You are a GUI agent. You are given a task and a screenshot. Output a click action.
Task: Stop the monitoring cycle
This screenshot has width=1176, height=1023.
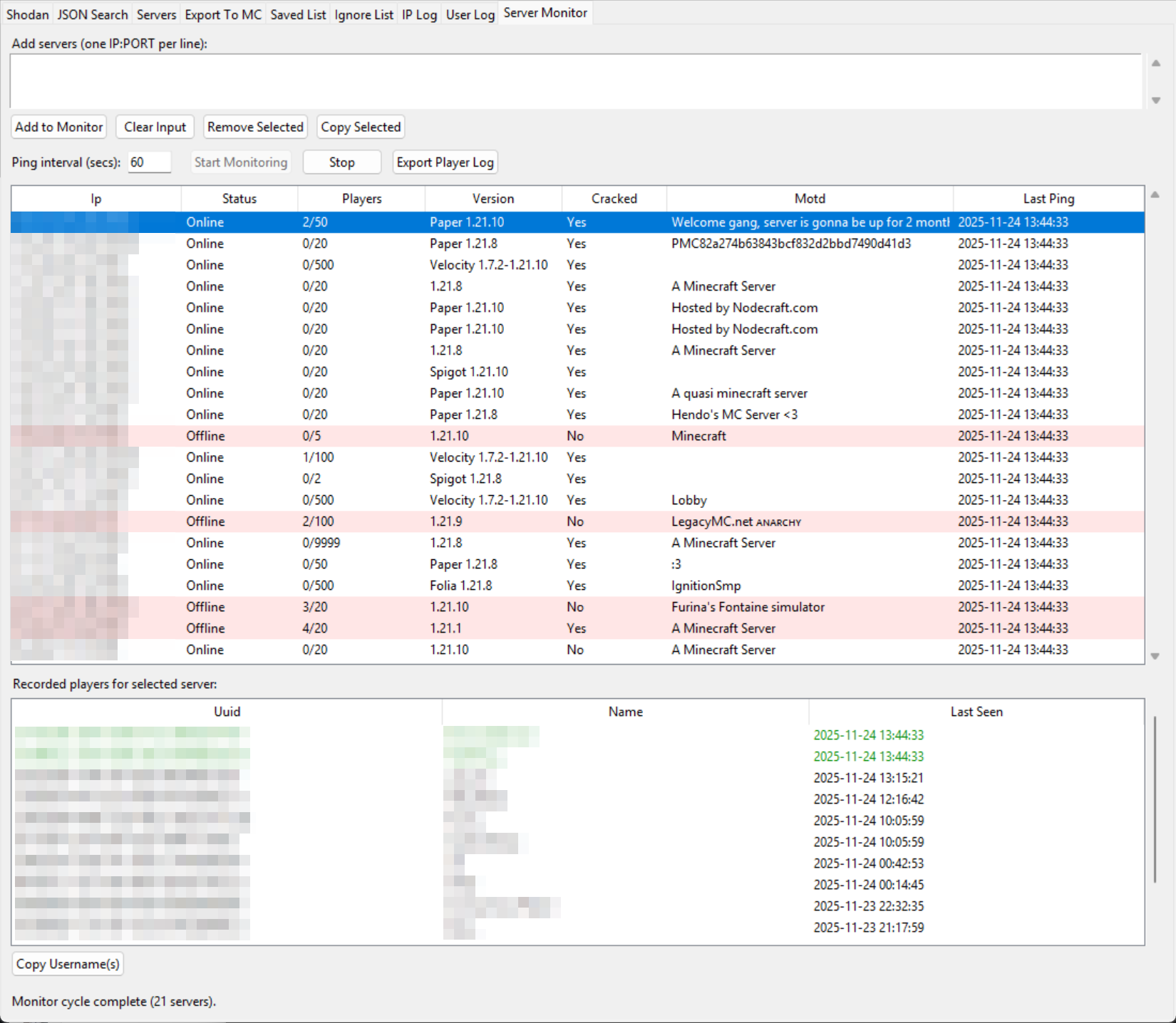point(342,162)
